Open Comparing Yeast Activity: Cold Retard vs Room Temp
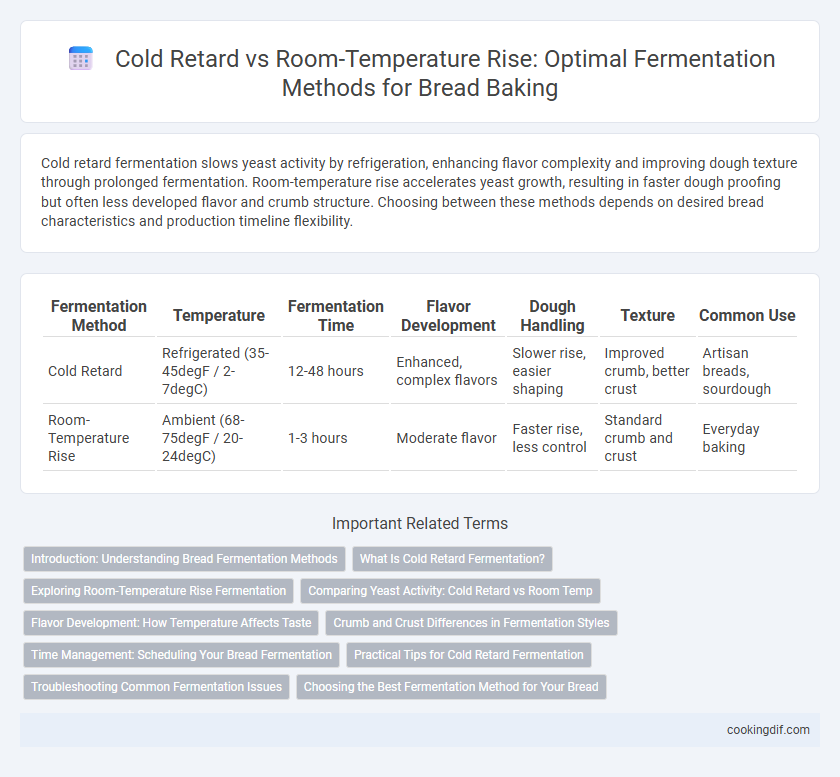 (x=450, y=591)
